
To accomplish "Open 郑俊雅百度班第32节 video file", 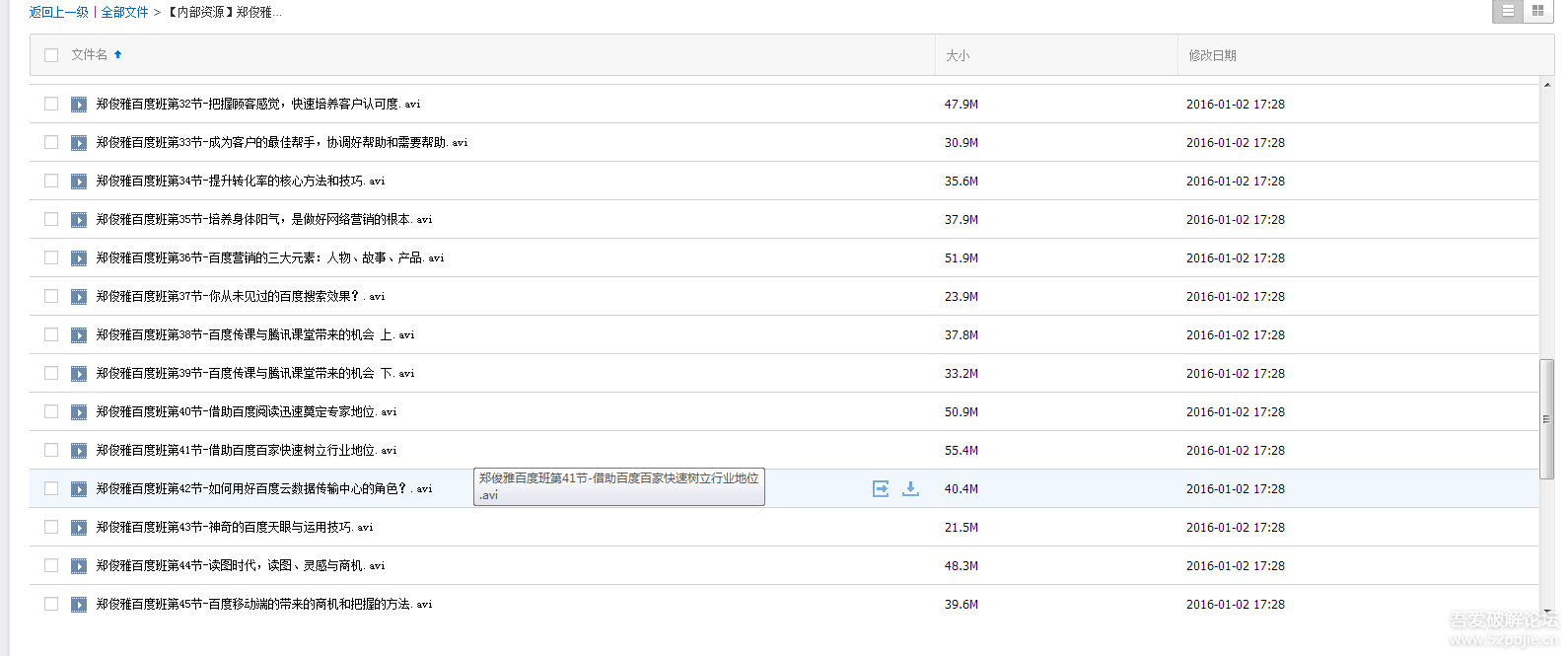I will click(258, 104).
